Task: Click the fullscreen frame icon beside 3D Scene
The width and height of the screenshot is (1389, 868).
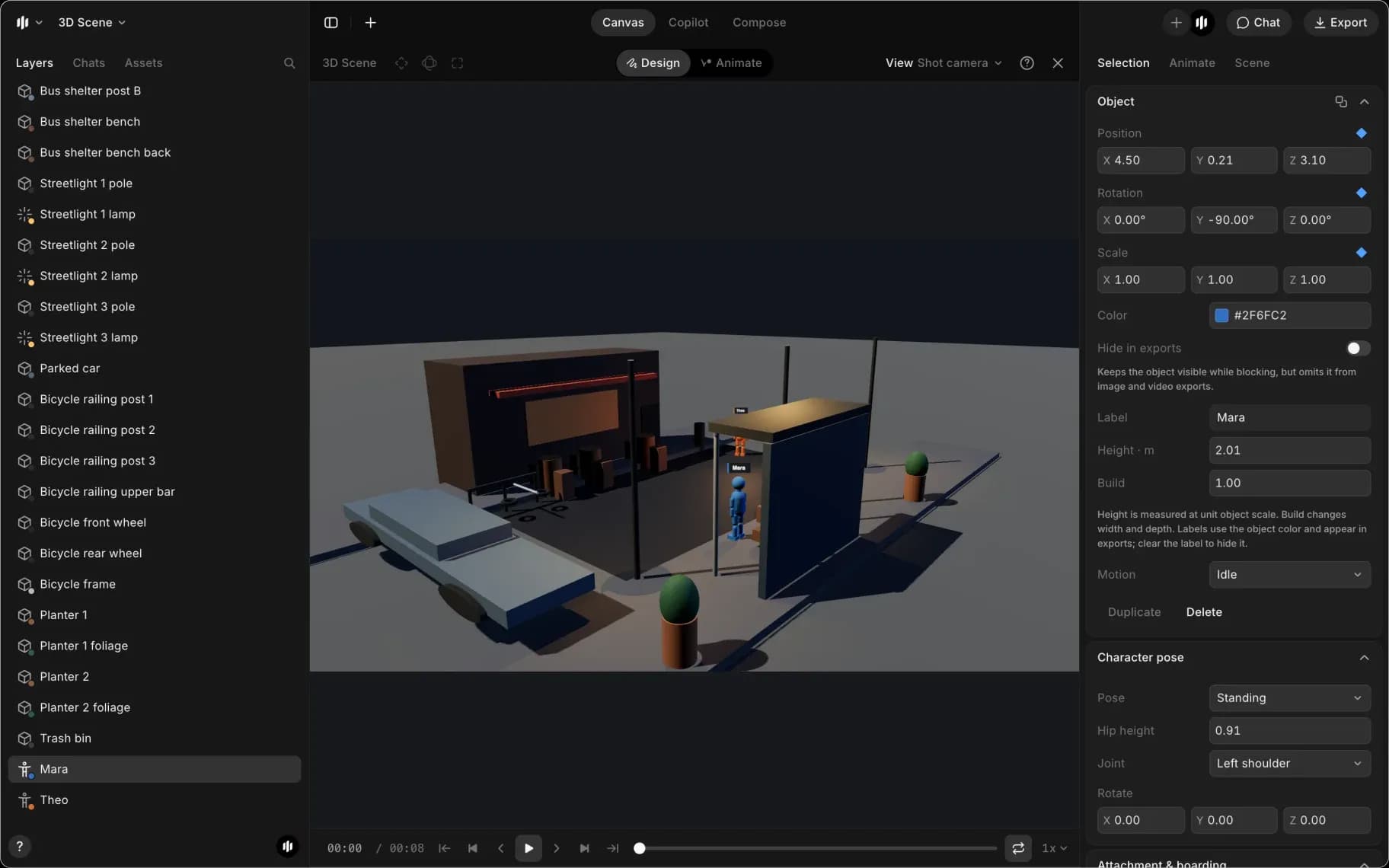Action: coord(457,63)
